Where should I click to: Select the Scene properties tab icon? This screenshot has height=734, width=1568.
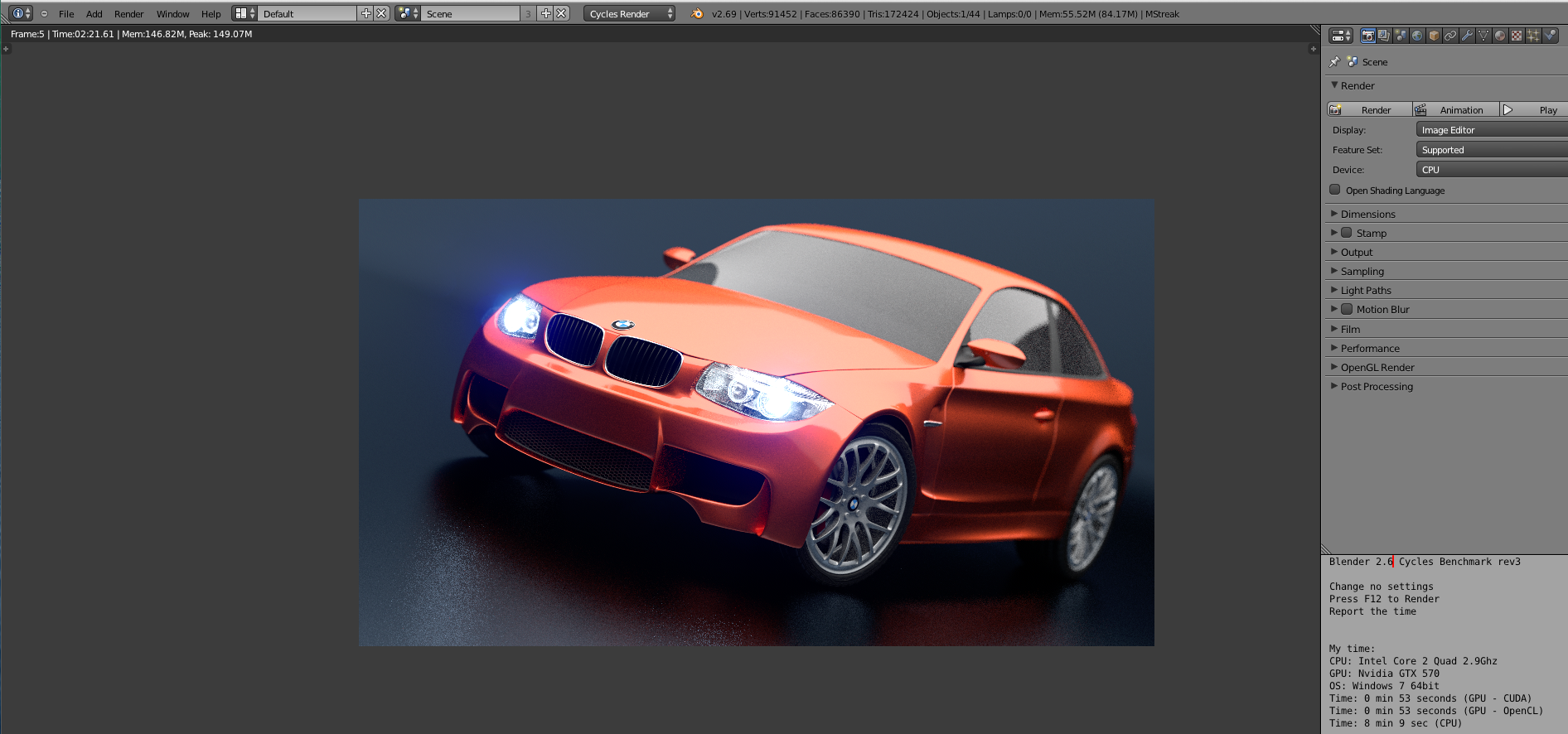(x=1401, y=36)
